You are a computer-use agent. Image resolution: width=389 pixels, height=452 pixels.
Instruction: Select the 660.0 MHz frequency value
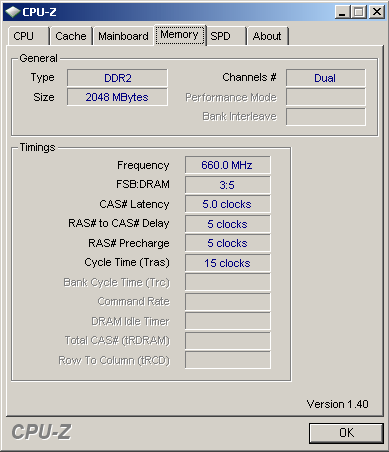(228, 165)
